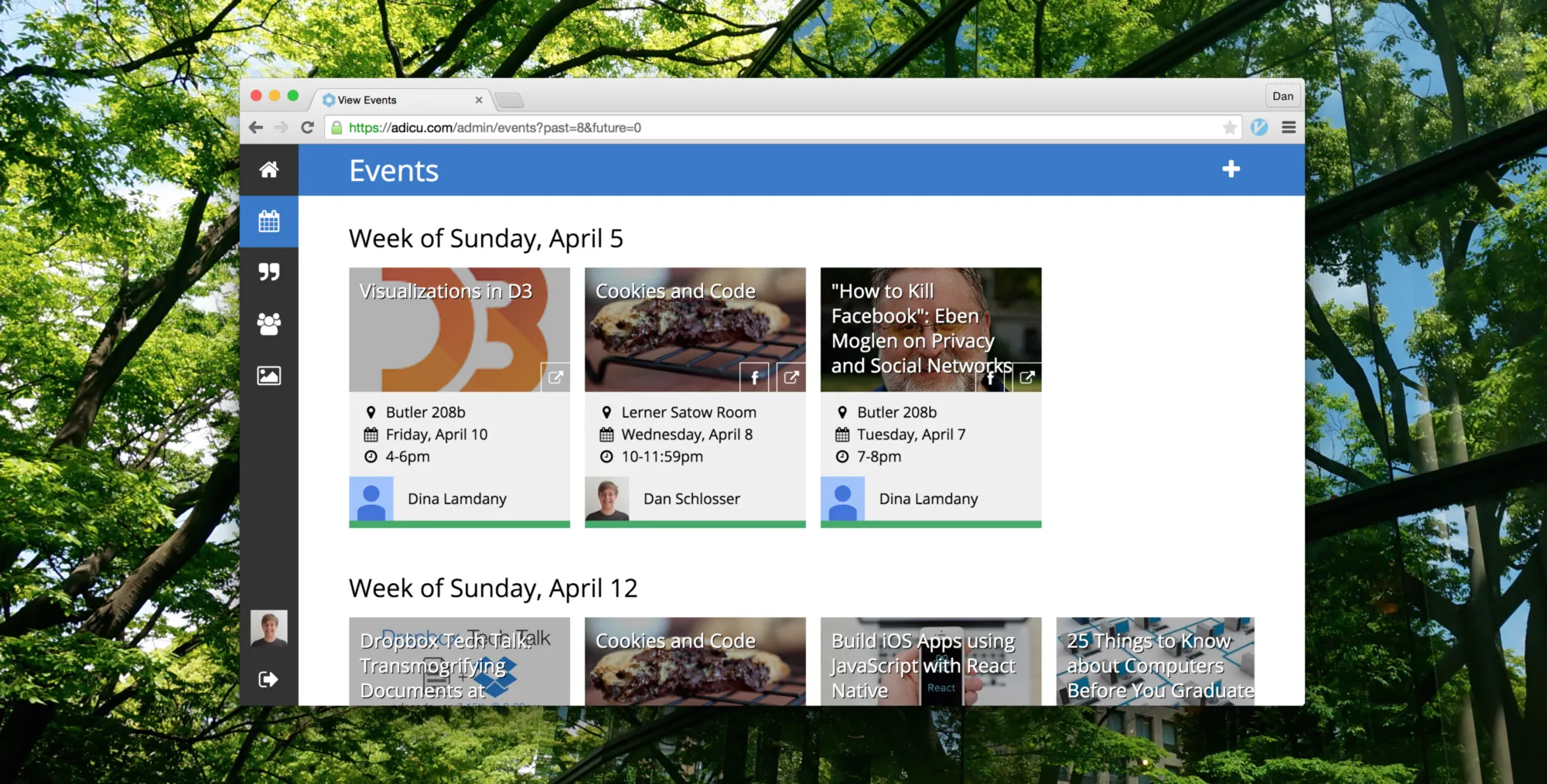This screenshot has width=1547, height=784.
Task: Click Dan Schlosser on Cookies and Code card
Action: click(x=692, y=499)
